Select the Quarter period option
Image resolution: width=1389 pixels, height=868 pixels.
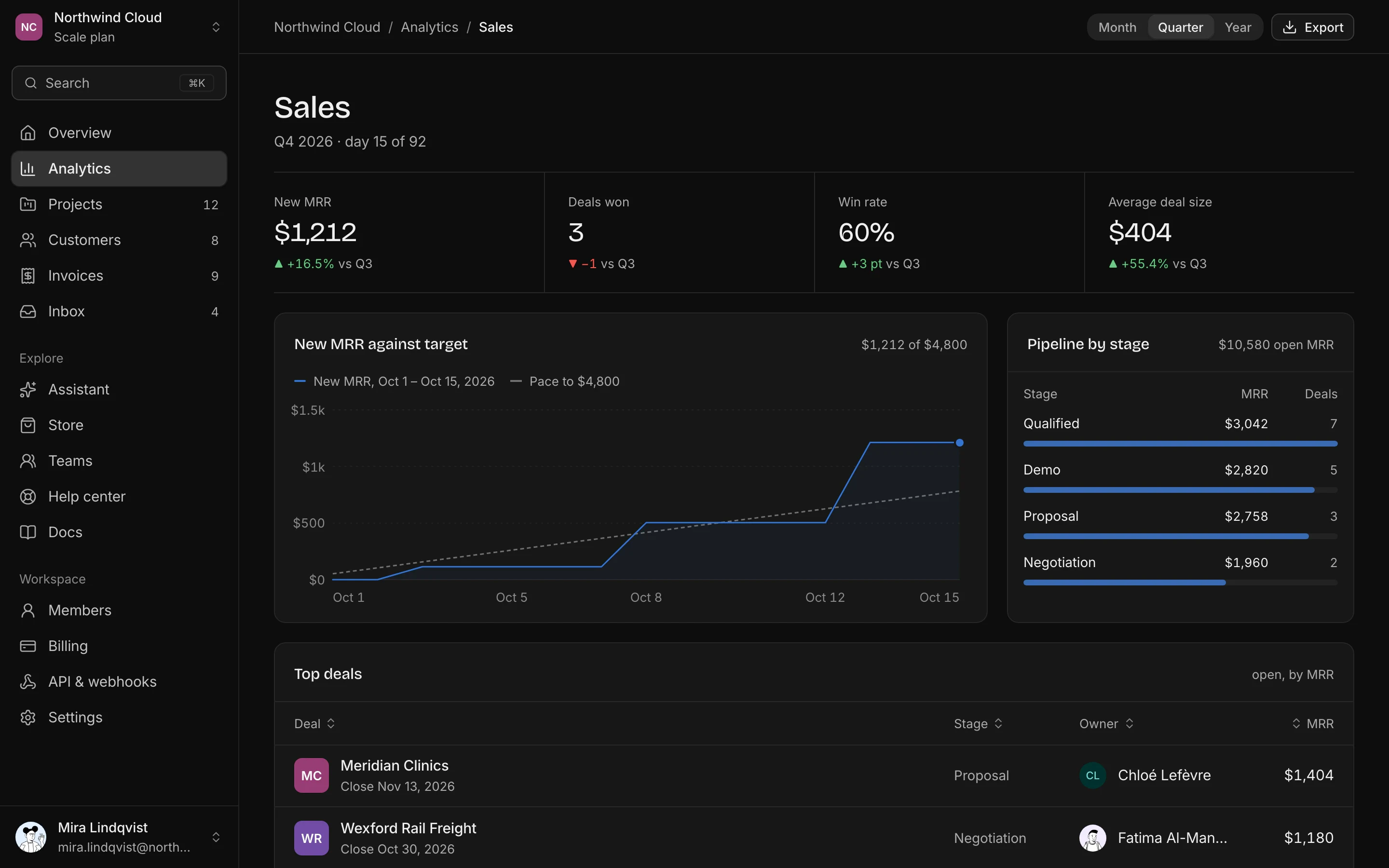click(1180, 27)
